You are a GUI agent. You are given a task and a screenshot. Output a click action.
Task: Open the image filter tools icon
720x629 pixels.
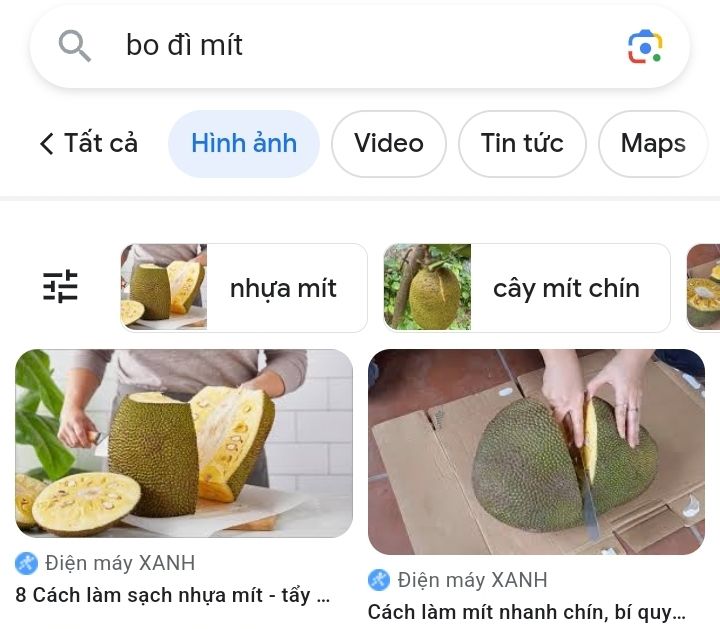coord(60,286)
